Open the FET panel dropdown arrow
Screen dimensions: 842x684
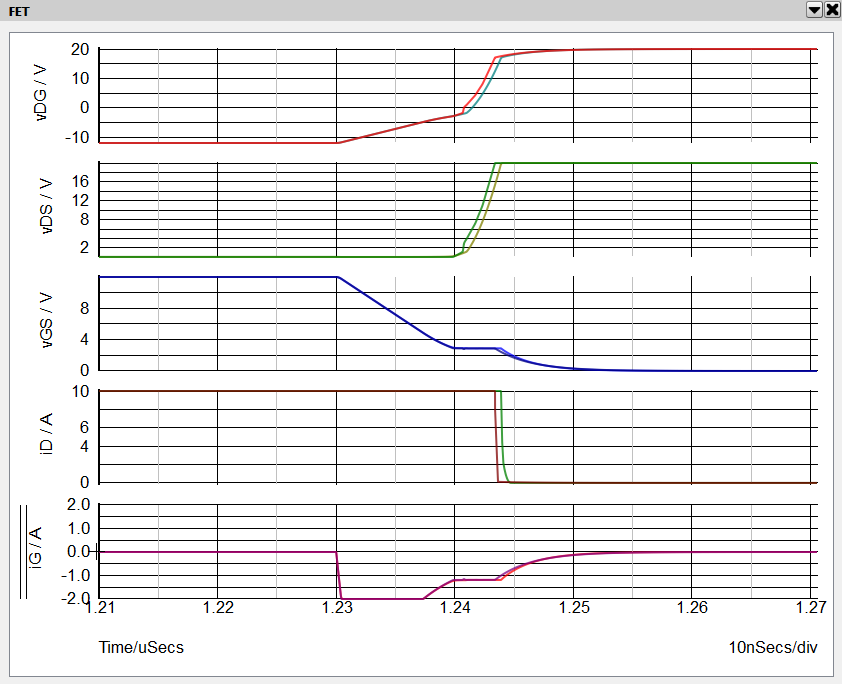(x=814, y=9)
